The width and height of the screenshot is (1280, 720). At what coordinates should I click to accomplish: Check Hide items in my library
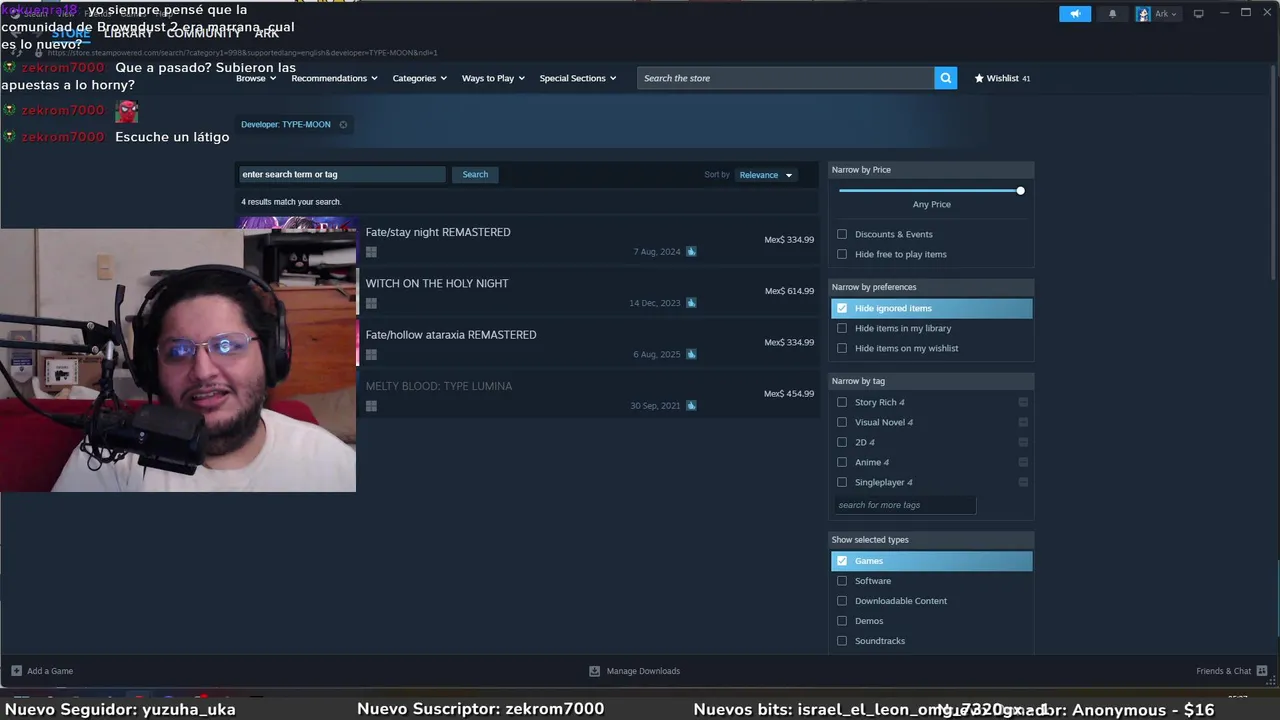[842, 328]
